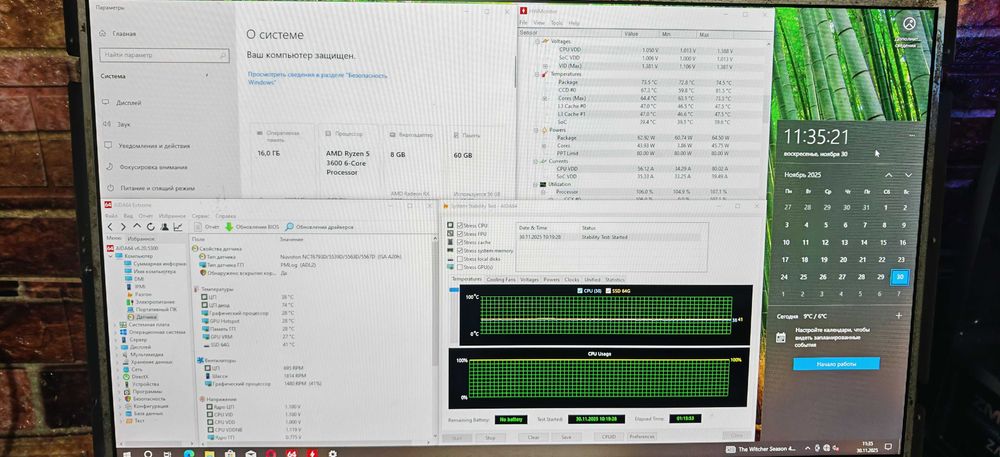The image size is (1000, 457).
Task: Click CPUID button in Stability Test
Action: [608, 437]
